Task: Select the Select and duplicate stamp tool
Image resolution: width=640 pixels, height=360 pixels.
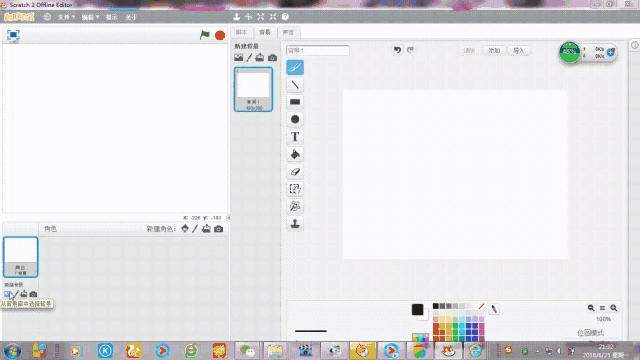Action: pos(295,224)
